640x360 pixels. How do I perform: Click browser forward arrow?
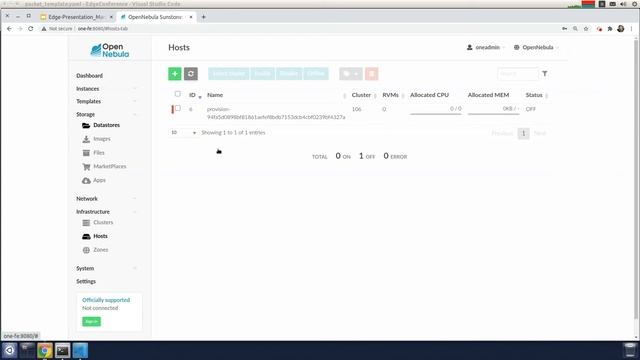tap(20, 29)
